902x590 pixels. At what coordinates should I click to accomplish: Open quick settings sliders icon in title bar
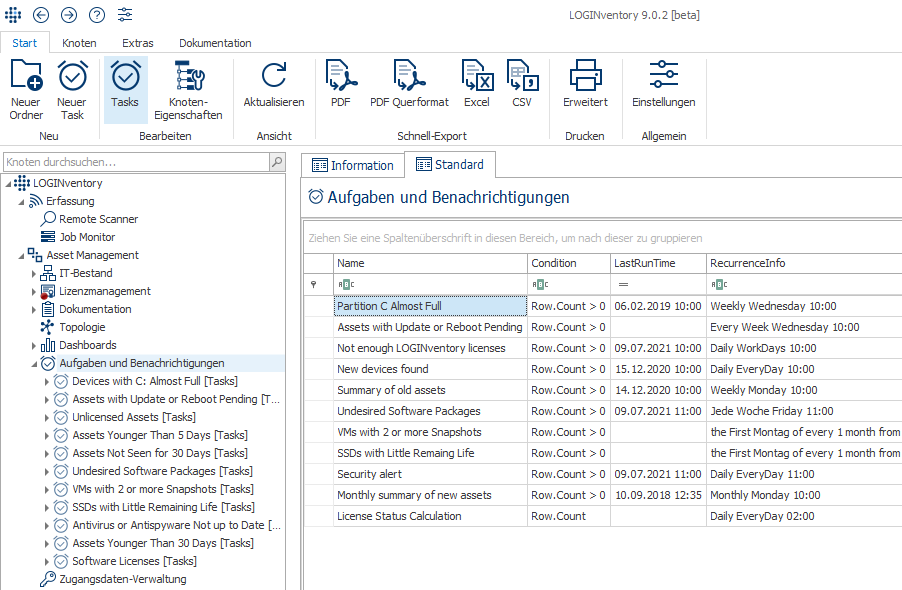125,15
